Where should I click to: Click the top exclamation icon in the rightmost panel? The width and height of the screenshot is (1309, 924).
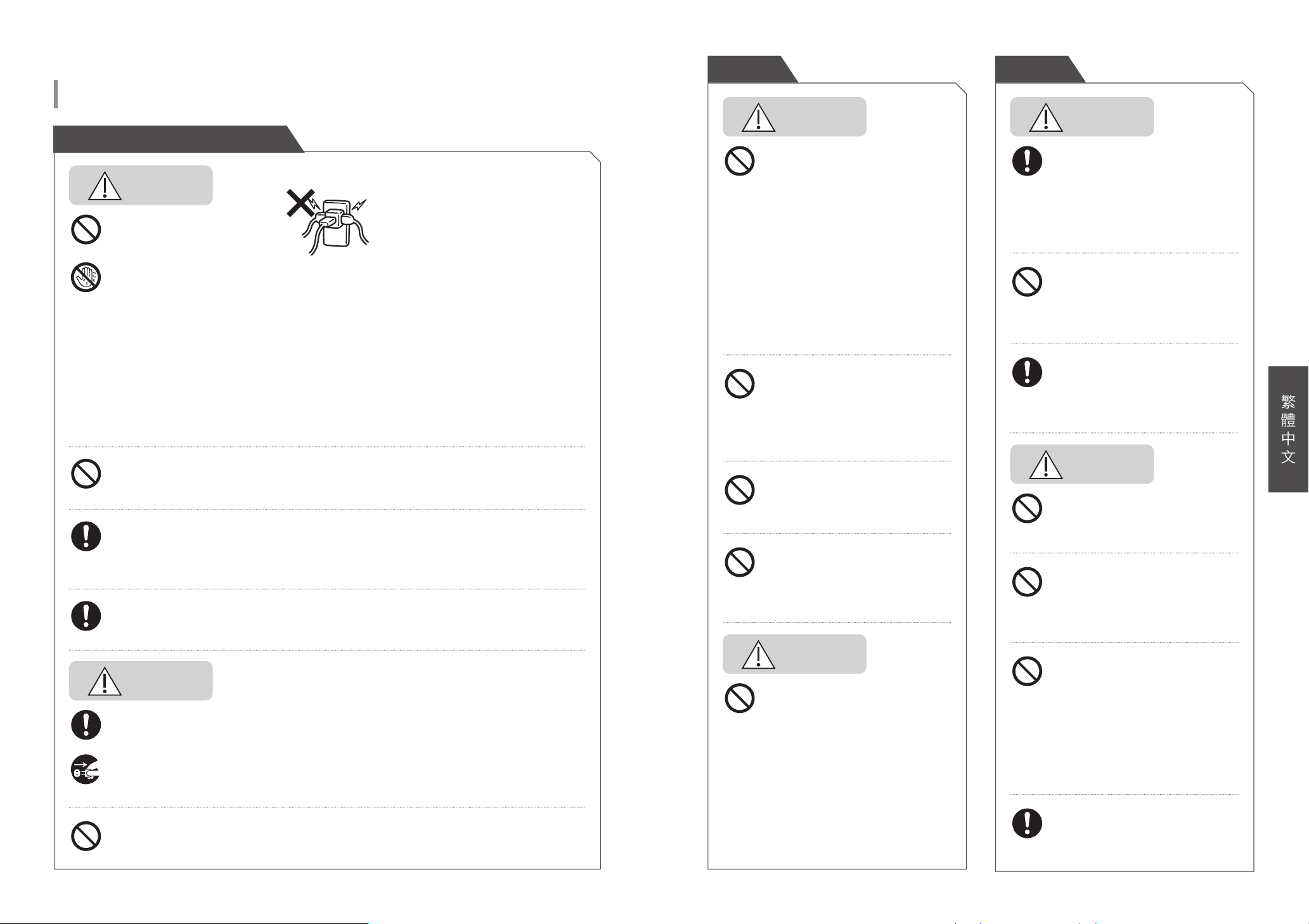pyautogui.click(x=1027, y=161)
